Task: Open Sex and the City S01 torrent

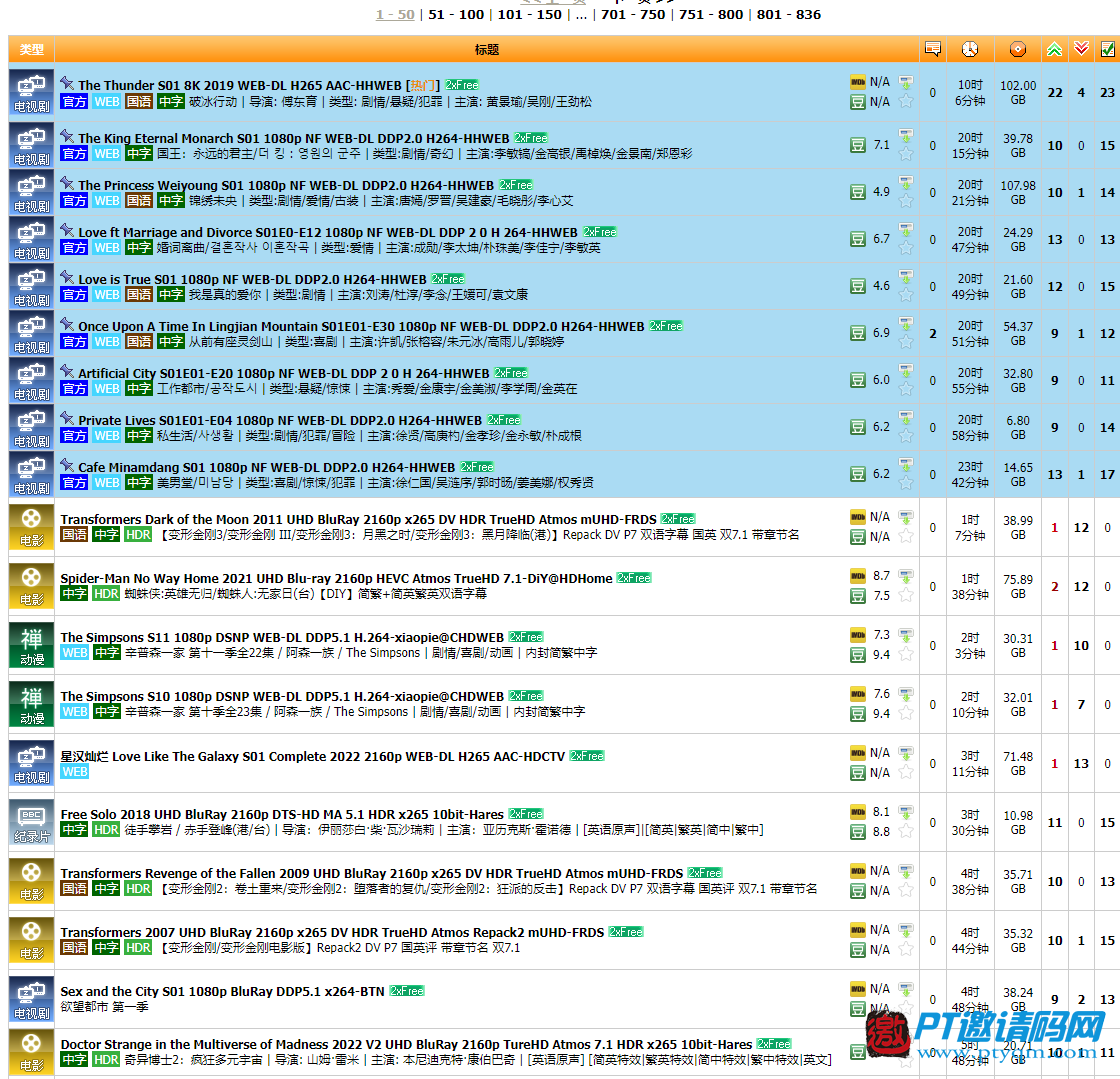Action: pyautogui.click(x=222, y=991)
